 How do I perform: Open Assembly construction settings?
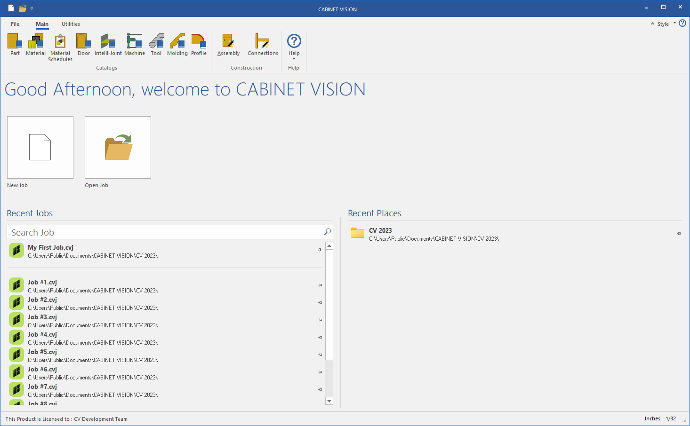[x=228, y=44]
